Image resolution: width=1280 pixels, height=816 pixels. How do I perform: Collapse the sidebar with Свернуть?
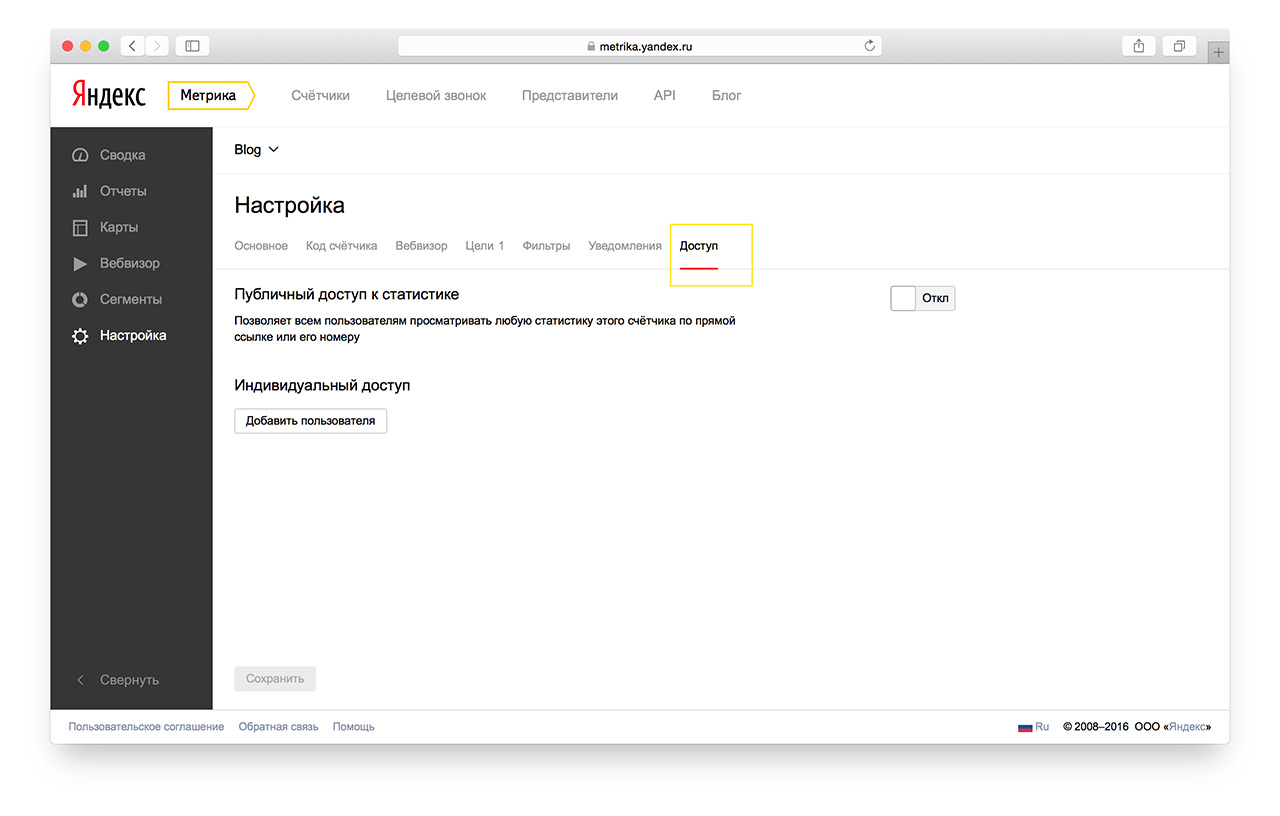point(118,680)
